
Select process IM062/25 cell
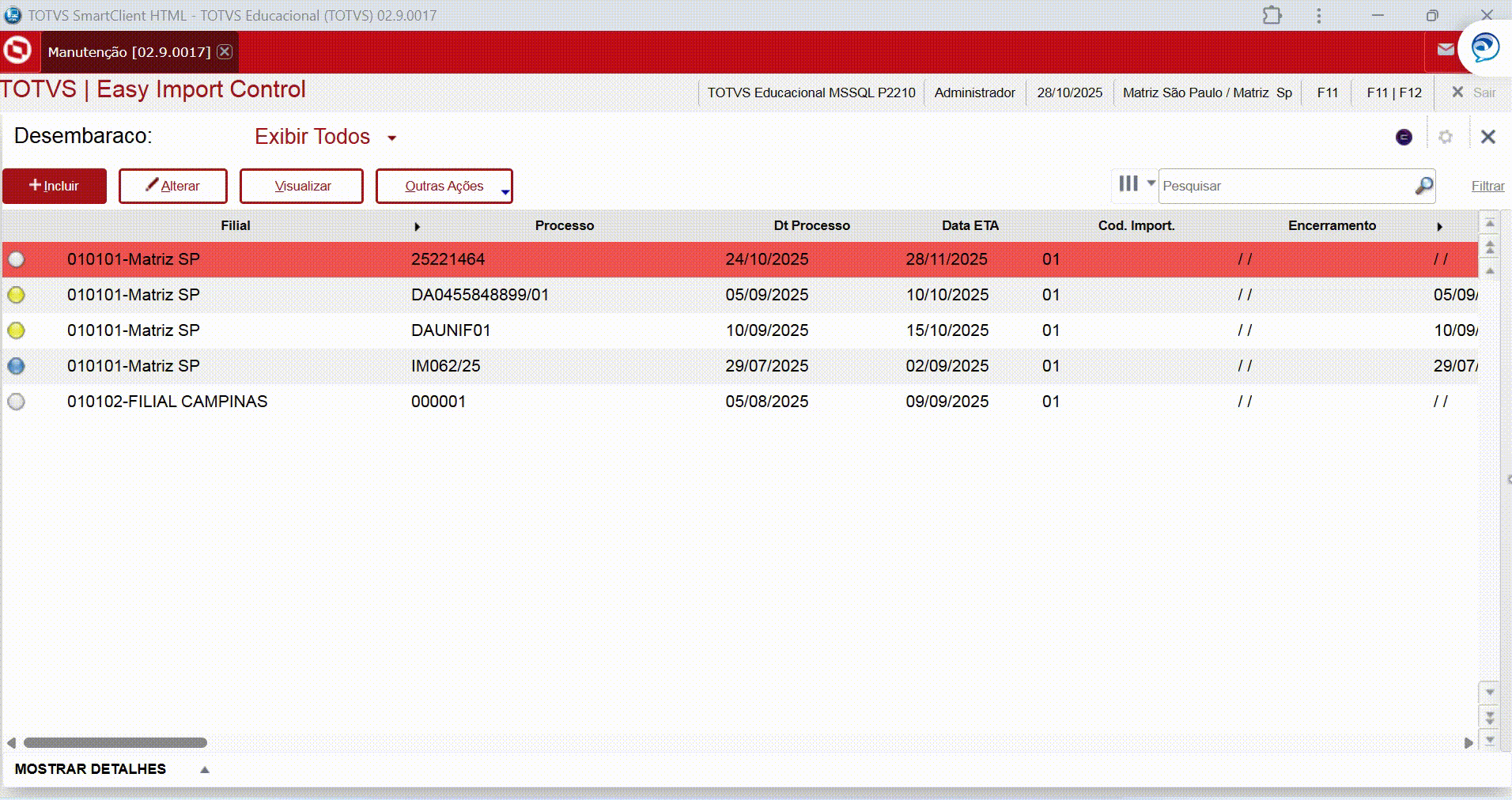[445, 366]
